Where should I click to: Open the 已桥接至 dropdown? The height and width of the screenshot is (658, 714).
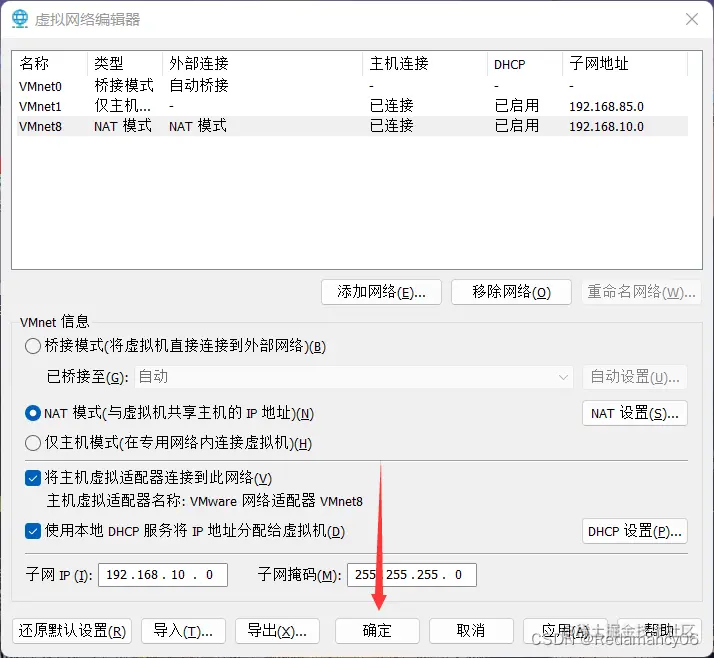[353, 377]
